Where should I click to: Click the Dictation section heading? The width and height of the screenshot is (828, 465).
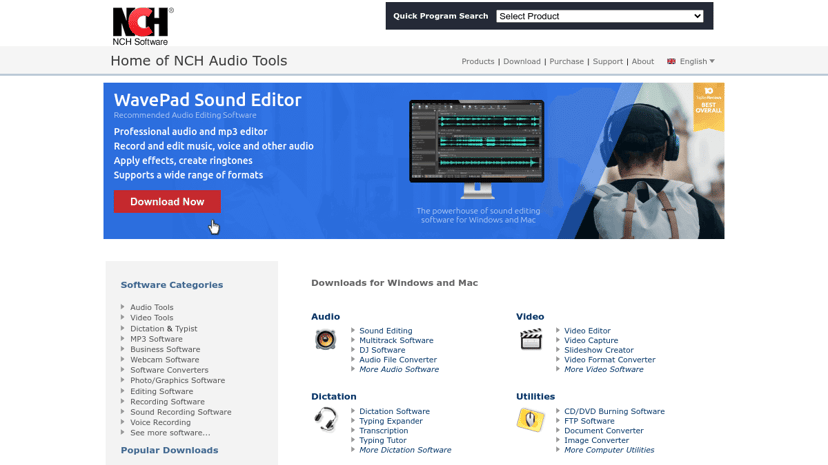point(334,396)
